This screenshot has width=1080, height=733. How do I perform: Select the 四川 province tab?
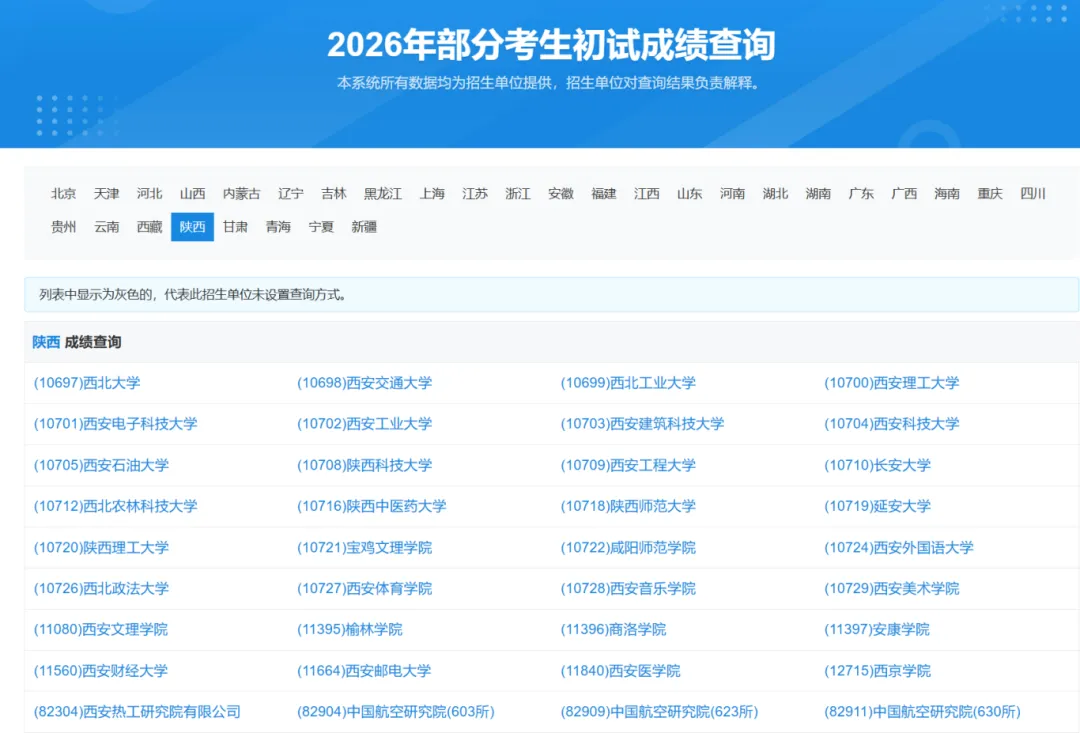(1032, 194)
